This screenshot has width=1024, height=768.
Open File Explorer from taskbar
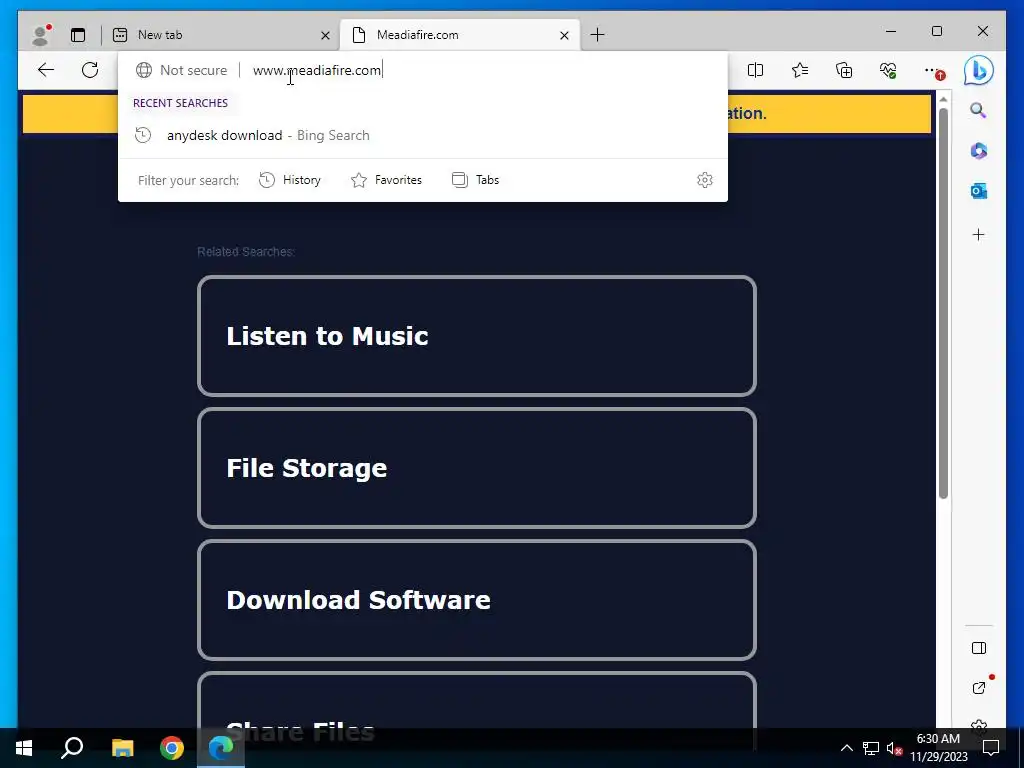click(x=122, y=748)
